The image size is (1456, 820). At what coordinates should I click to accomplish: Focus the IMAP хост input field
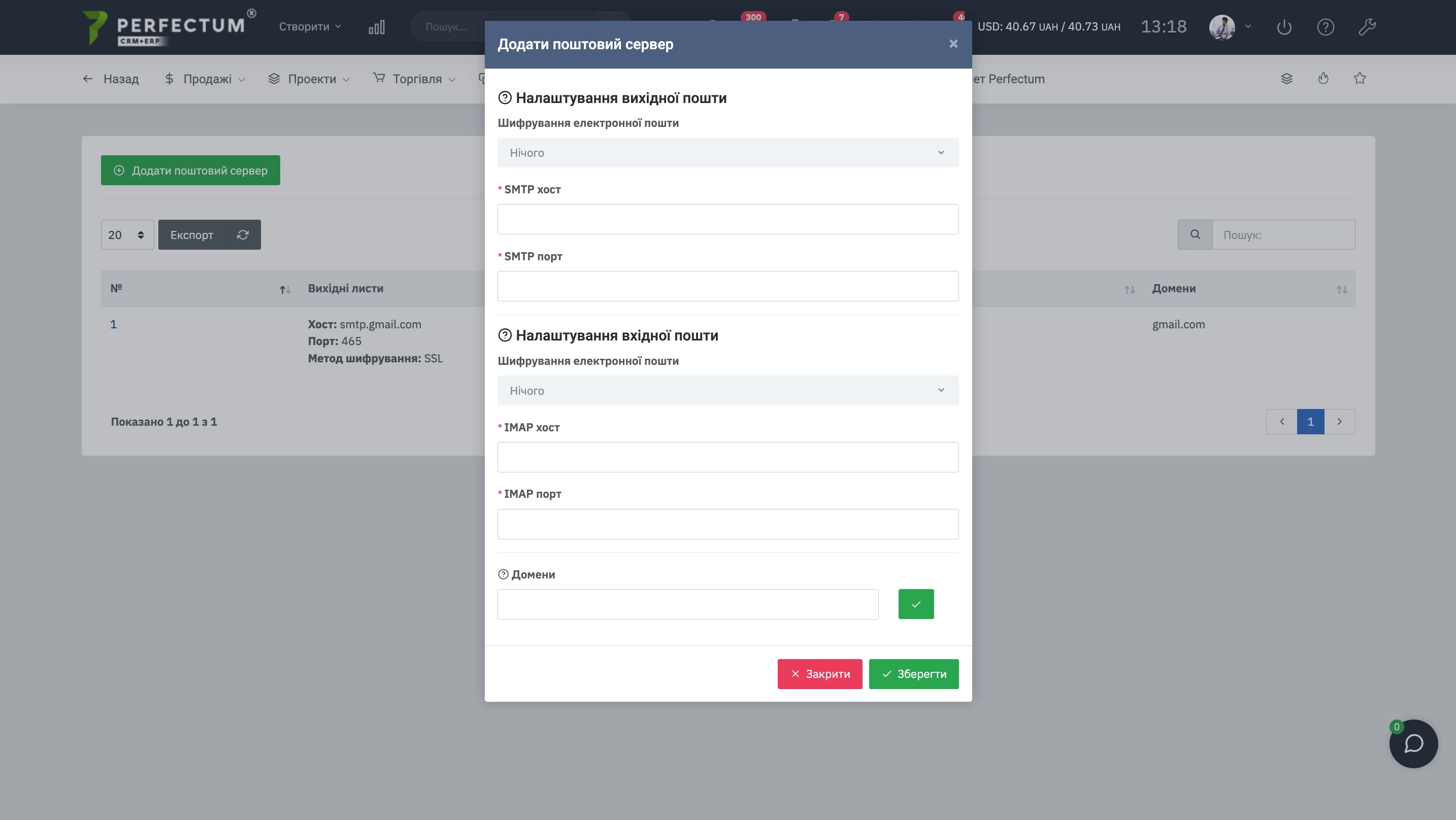tap(728, 457)
